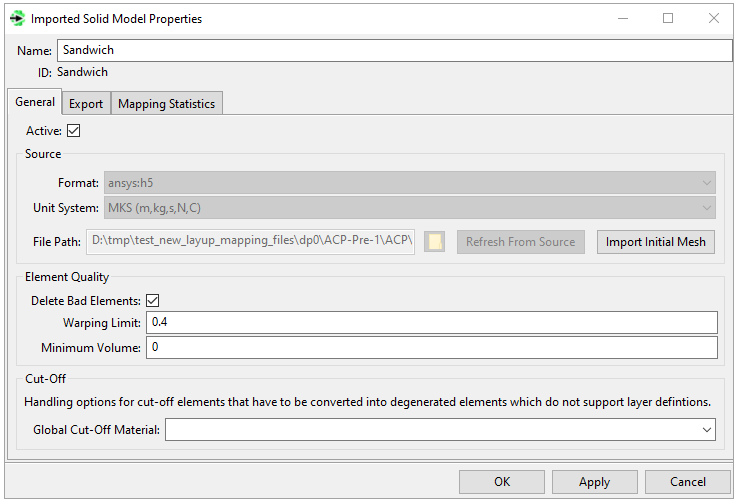This screenshot has height=502, width=737.
Task: Minimize the Imported Solid Model Properties window
Action: [x=622, y=18]
